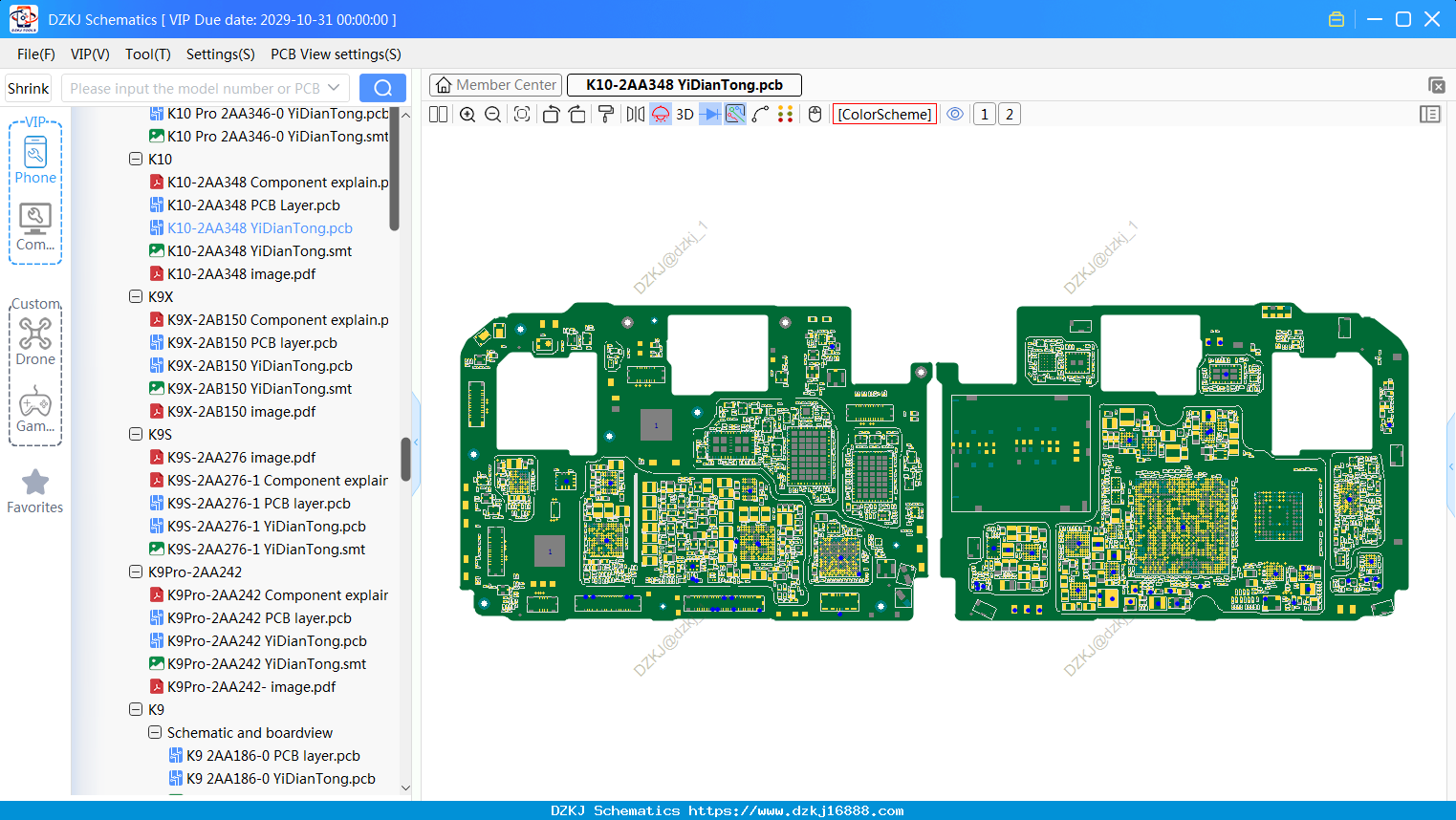This screenshot has width=1456, height=820.
Task: Open the ColorScheme selector
Action: [x=884, y=114]
